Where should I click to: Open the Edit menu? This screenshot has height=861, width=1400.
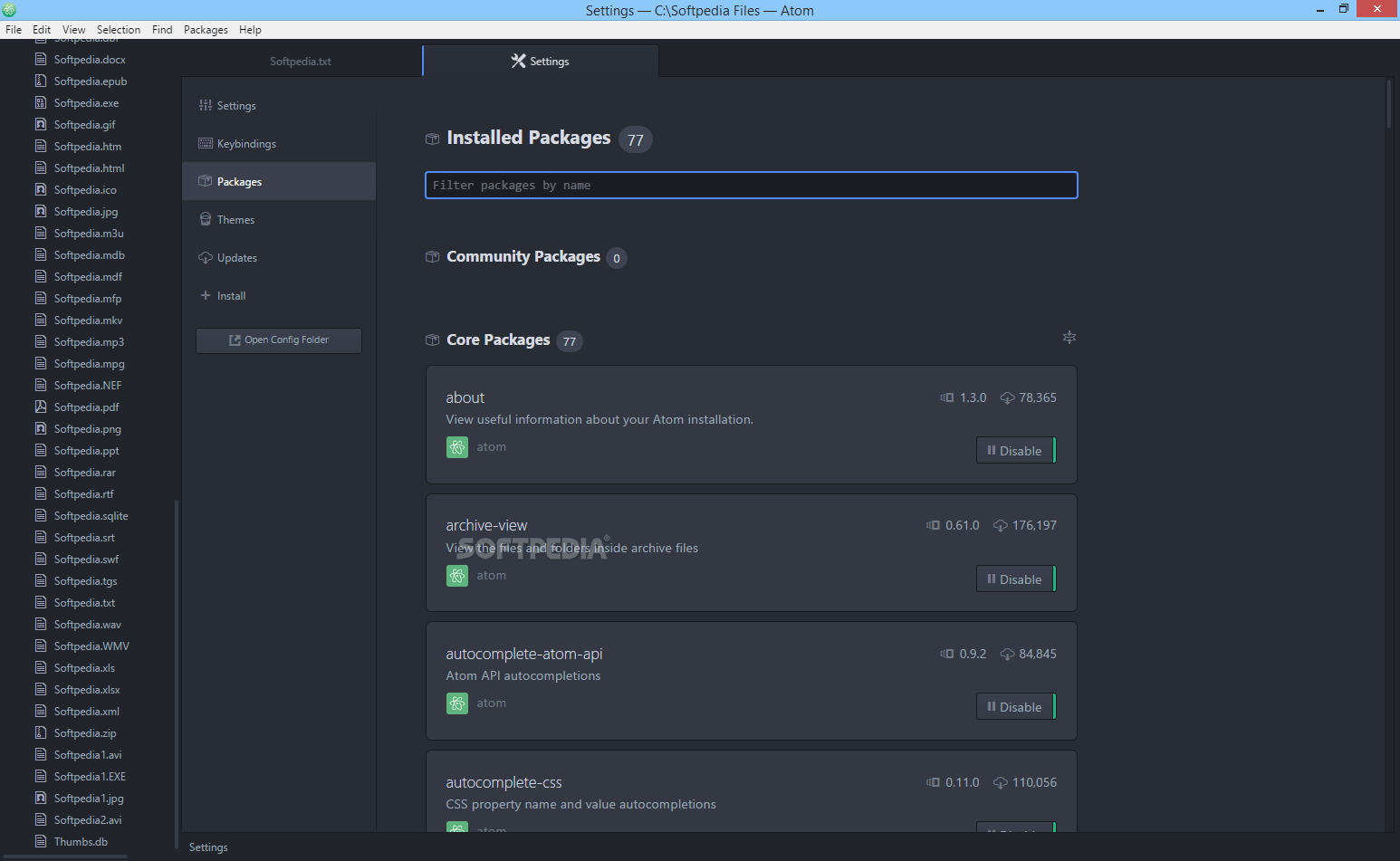(x=42, y=30)
